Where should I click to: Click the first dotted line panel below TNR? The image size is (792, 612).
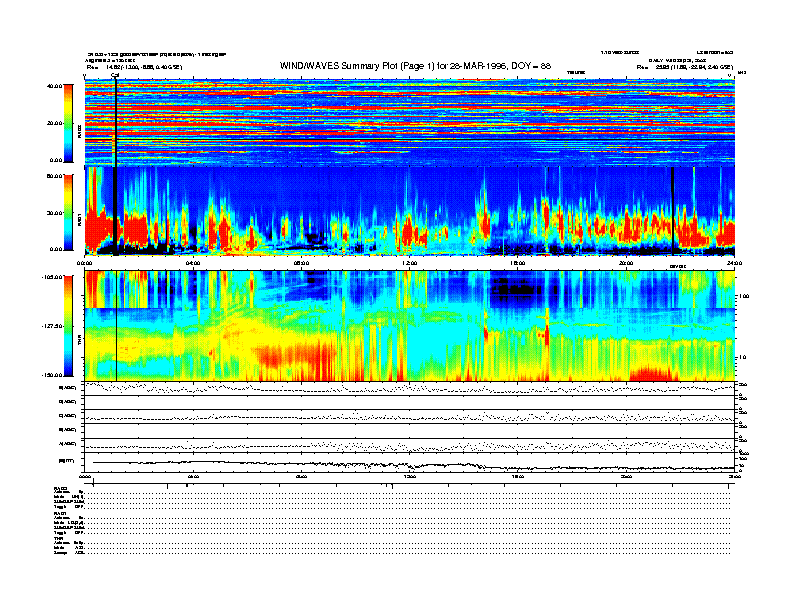410,388
